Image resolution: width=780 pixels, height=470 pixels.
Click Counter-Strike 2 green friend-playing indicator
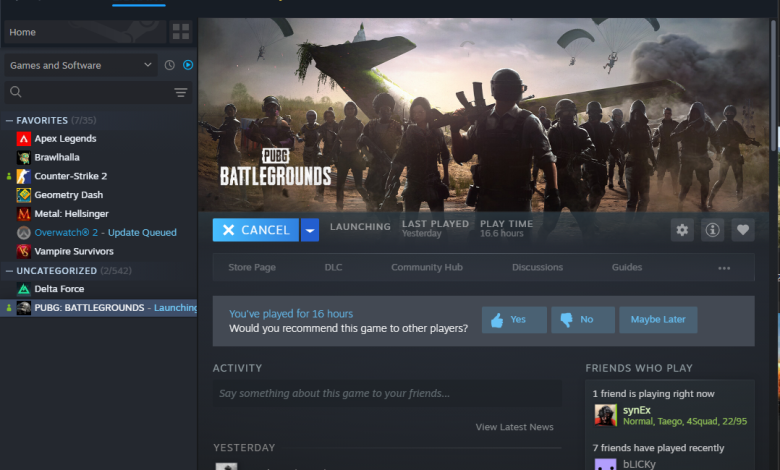(8, 176)
